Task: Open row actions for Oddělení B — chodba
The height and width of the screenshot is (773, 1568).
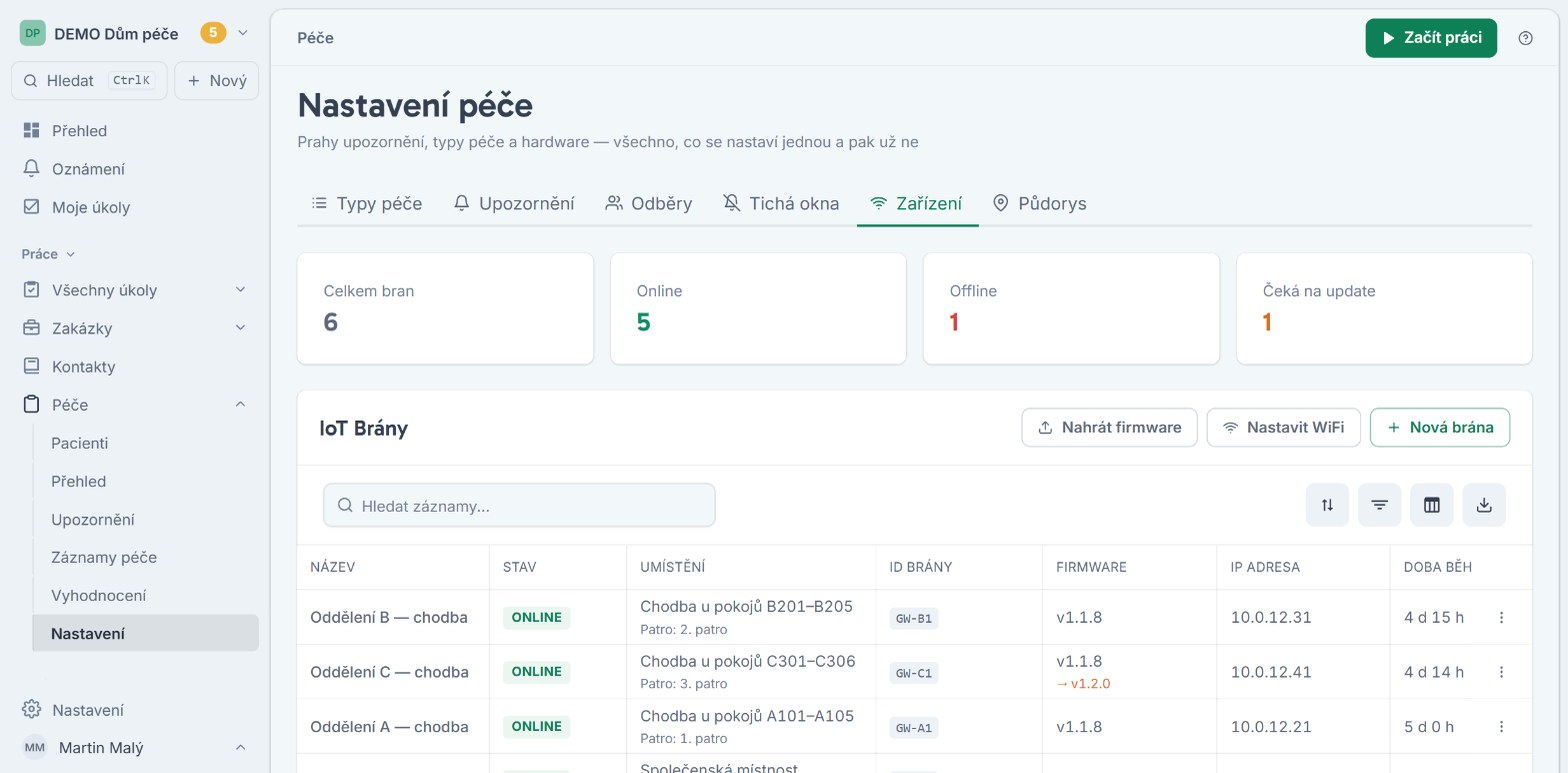Action: click(1501, 617)
